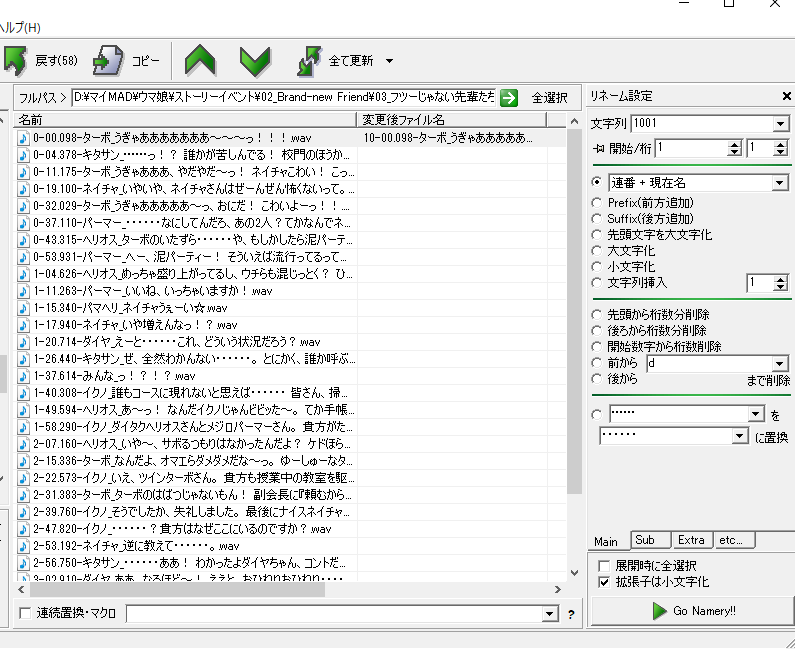Image resolution: width=795 pixels, height=649 pixels.
Task: Click the 変更後ファイル名 column header
Action: click(452, 120)
